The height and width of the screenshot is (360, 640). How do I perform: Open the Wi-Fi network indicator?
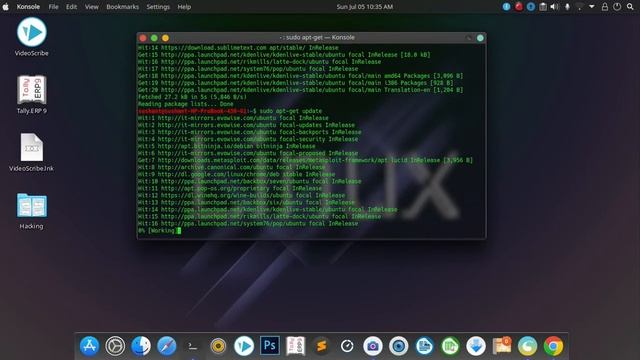click(579, 7)
